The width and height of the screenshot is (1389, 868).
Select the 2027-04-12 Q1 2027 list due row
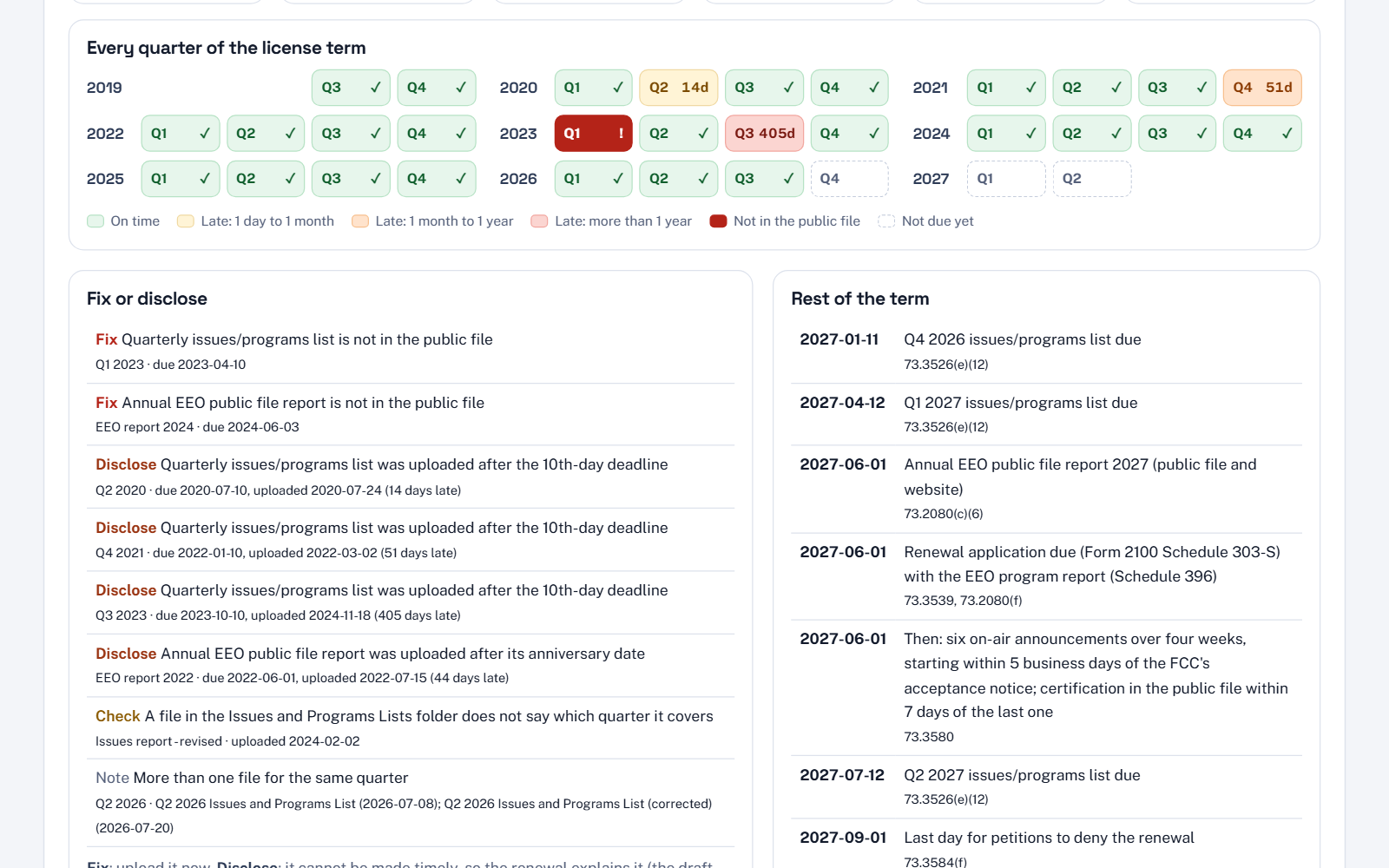[1046, 415]
